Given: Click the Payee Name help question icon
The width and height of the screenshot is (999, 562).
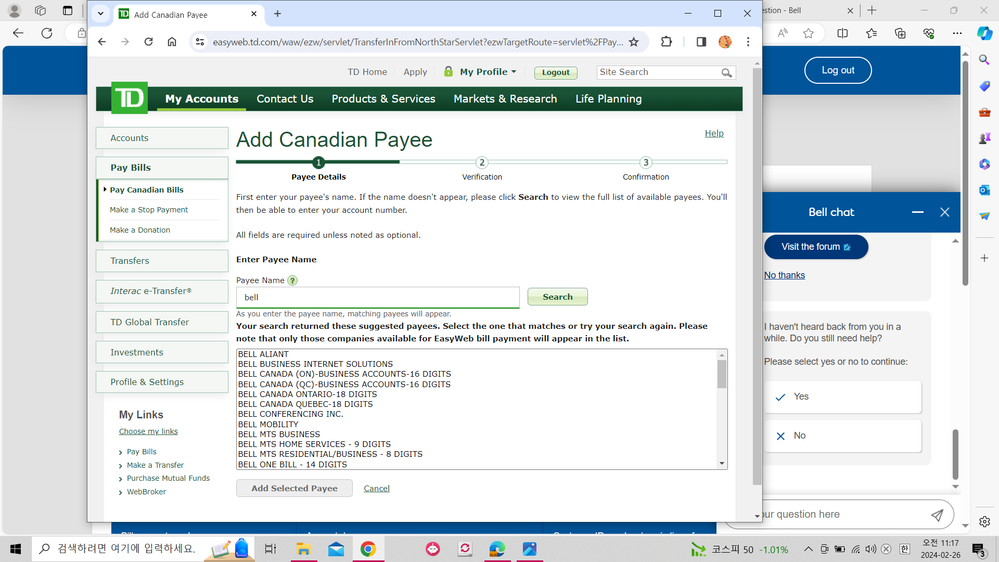Looking at the screenshot, I should tap(293, 281).
